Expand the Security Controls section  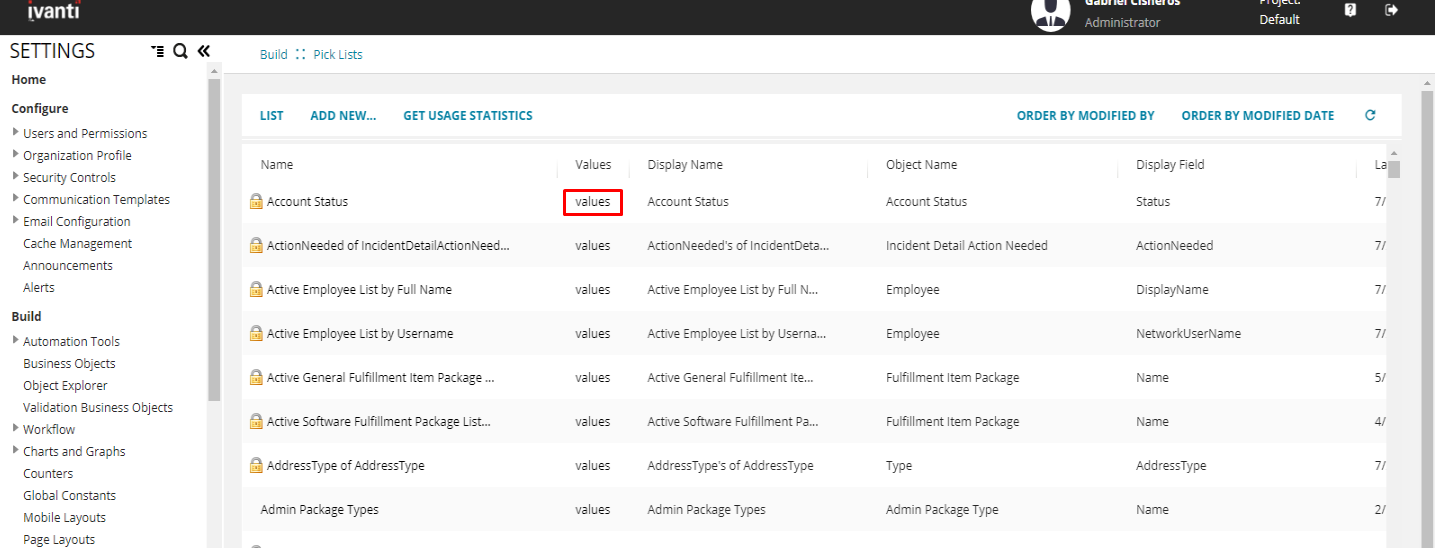(15, 177)
